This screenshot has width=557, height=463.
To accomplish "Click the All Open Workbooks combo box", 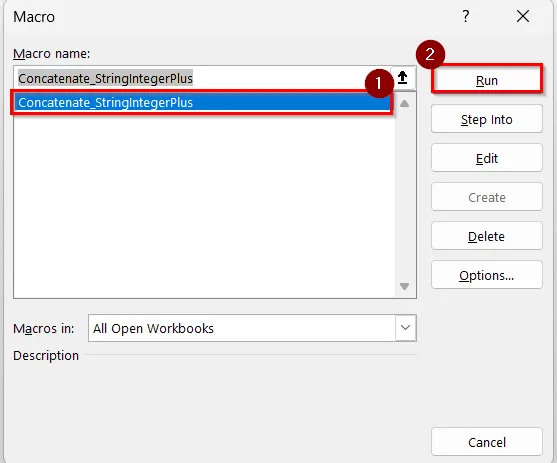I will pos(252,328).
